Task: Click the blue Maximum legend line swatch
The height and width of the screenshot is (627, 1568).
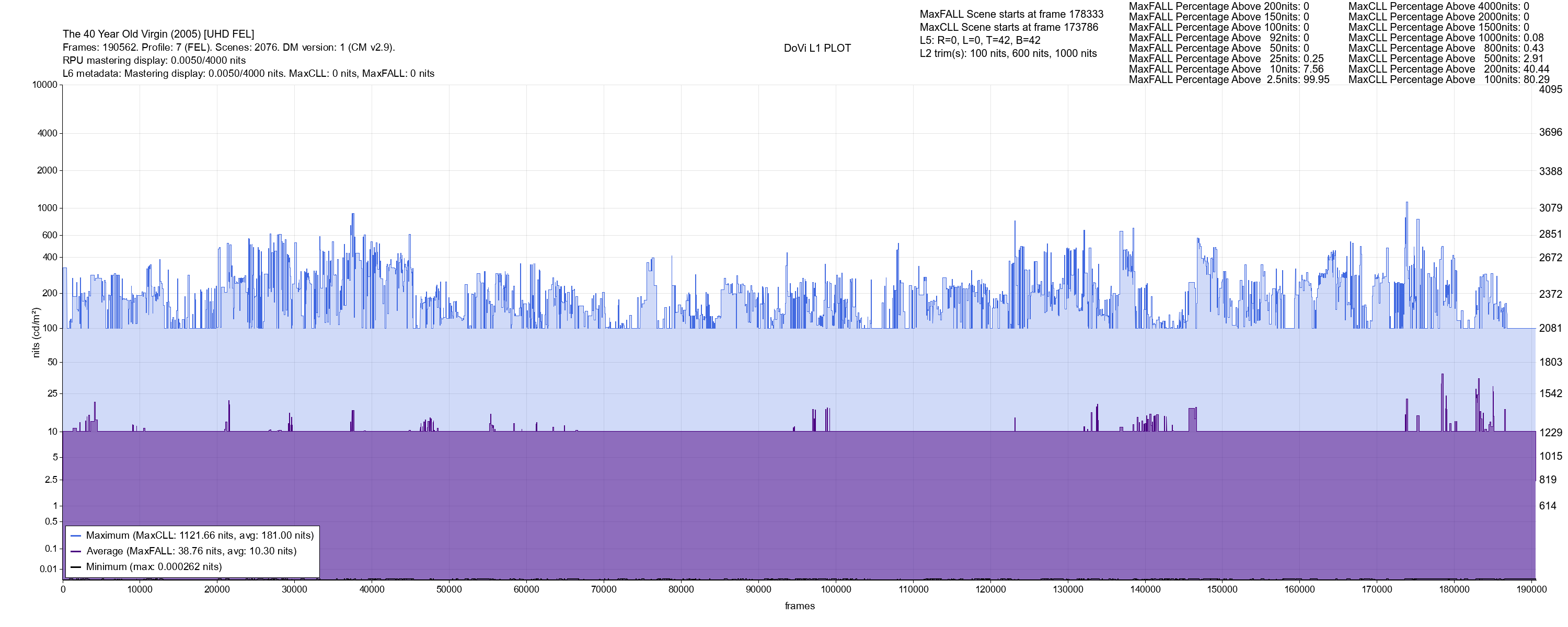Action: 75,536
